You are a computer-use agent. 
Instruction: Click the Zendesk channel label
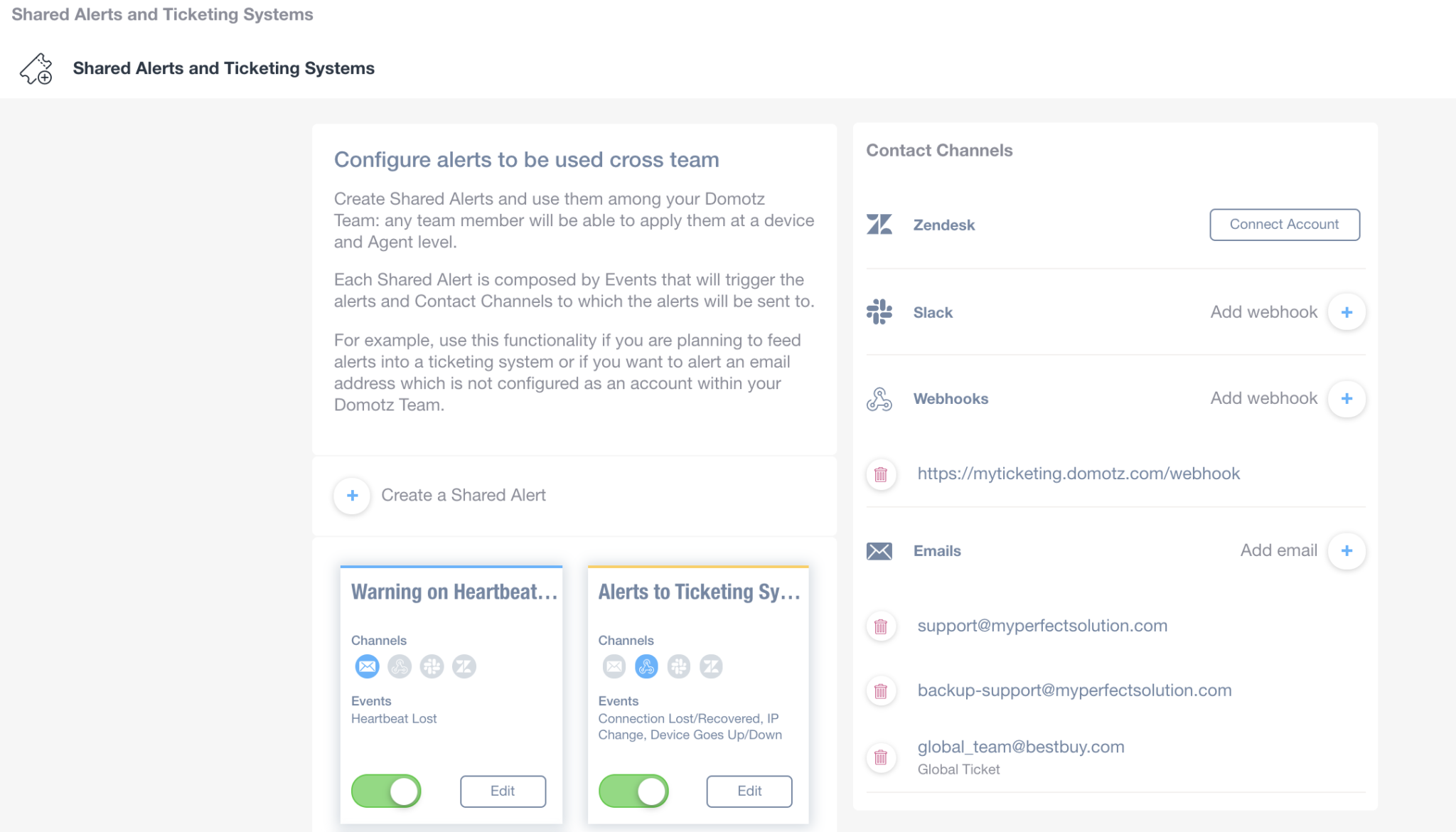tap(944, 225)
